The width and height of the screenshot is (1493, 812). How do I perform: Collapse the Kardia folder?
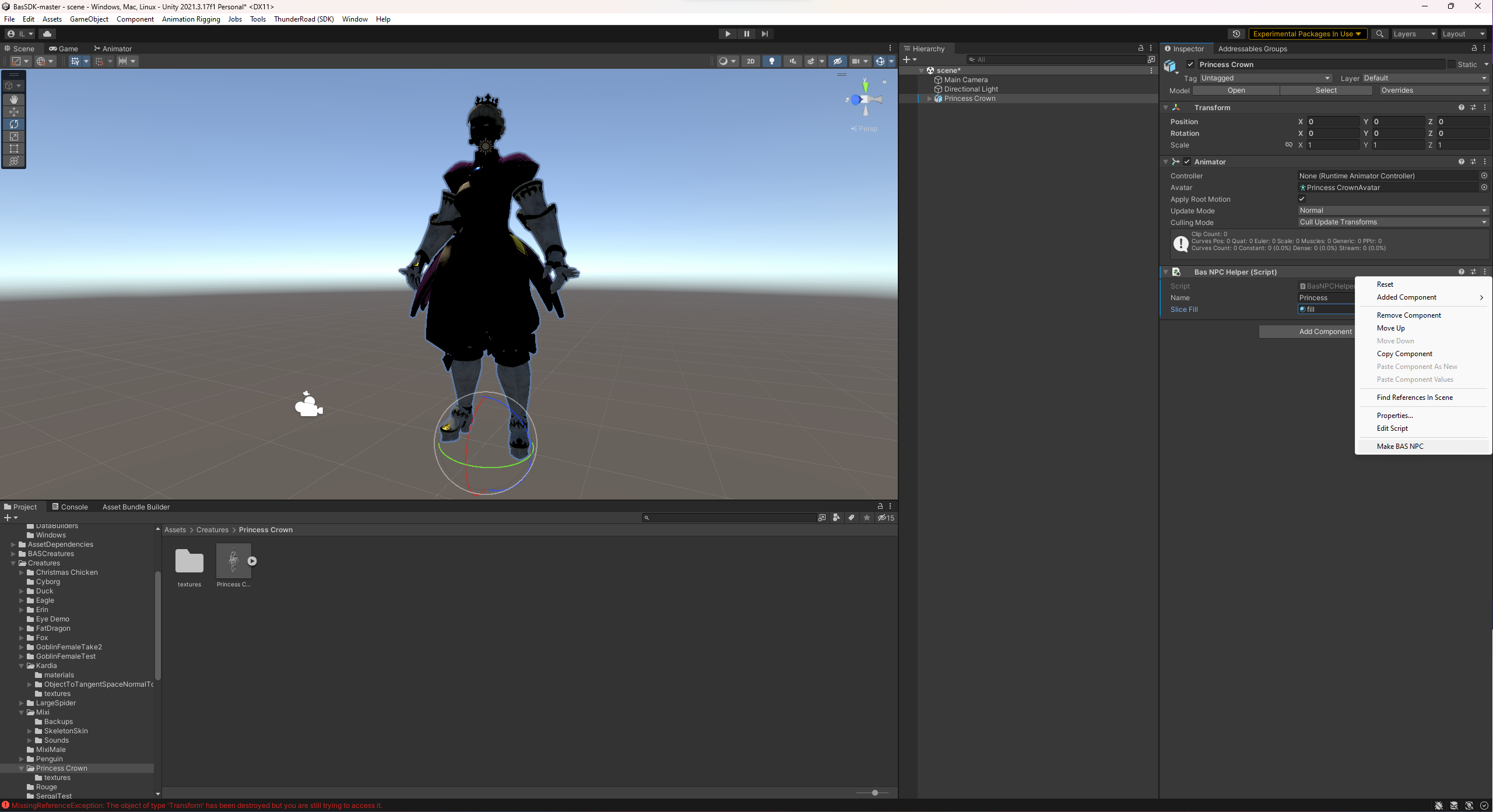[x=22, y=666]
